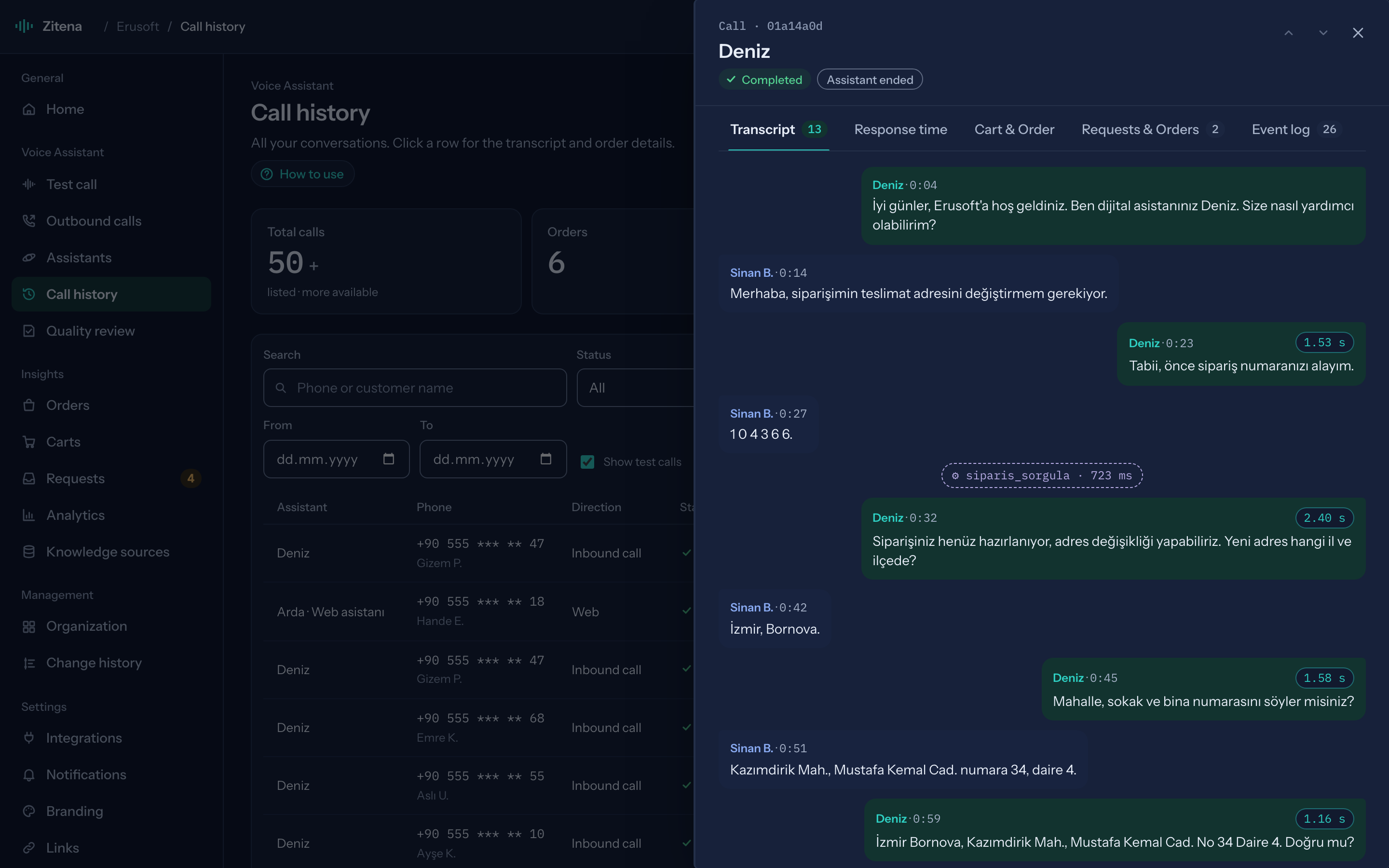The width and height of the screenshot is (1389, 868).
Task: Open the Requests & Orders tab
Action: (x=1153, y=129)
